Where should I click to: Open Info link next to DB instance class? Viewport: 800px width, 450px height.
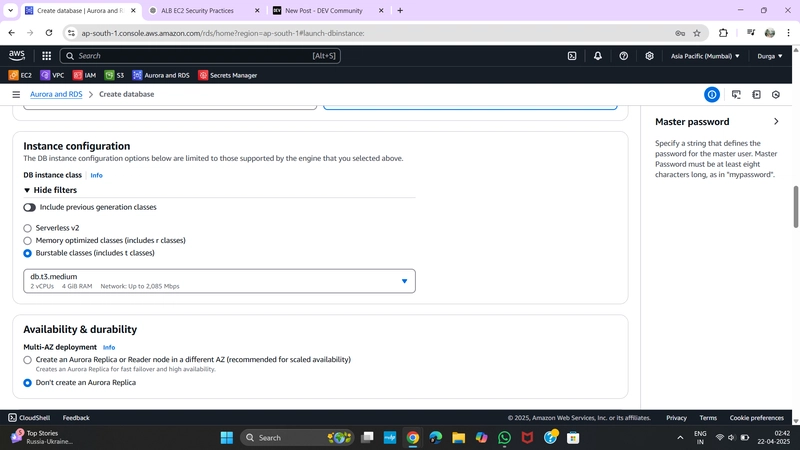pyautogui.click(x=96, y=175)
